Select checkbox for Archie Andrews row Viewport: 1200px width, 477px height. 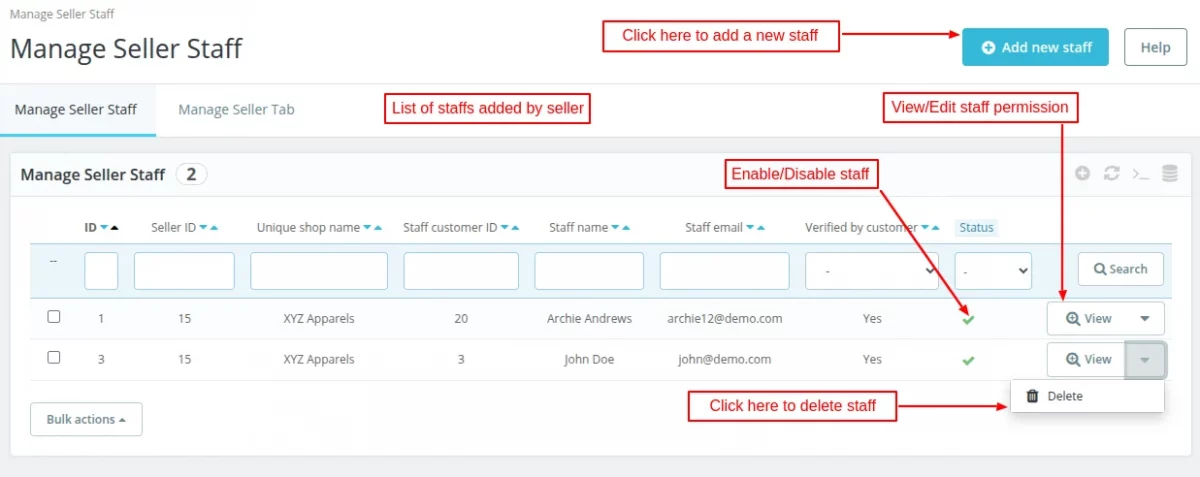point(54,317)
